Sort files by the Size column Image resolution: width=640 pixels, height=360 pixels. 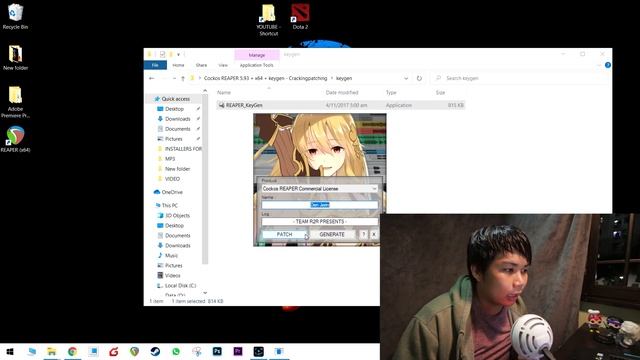(x=440, y=93)
